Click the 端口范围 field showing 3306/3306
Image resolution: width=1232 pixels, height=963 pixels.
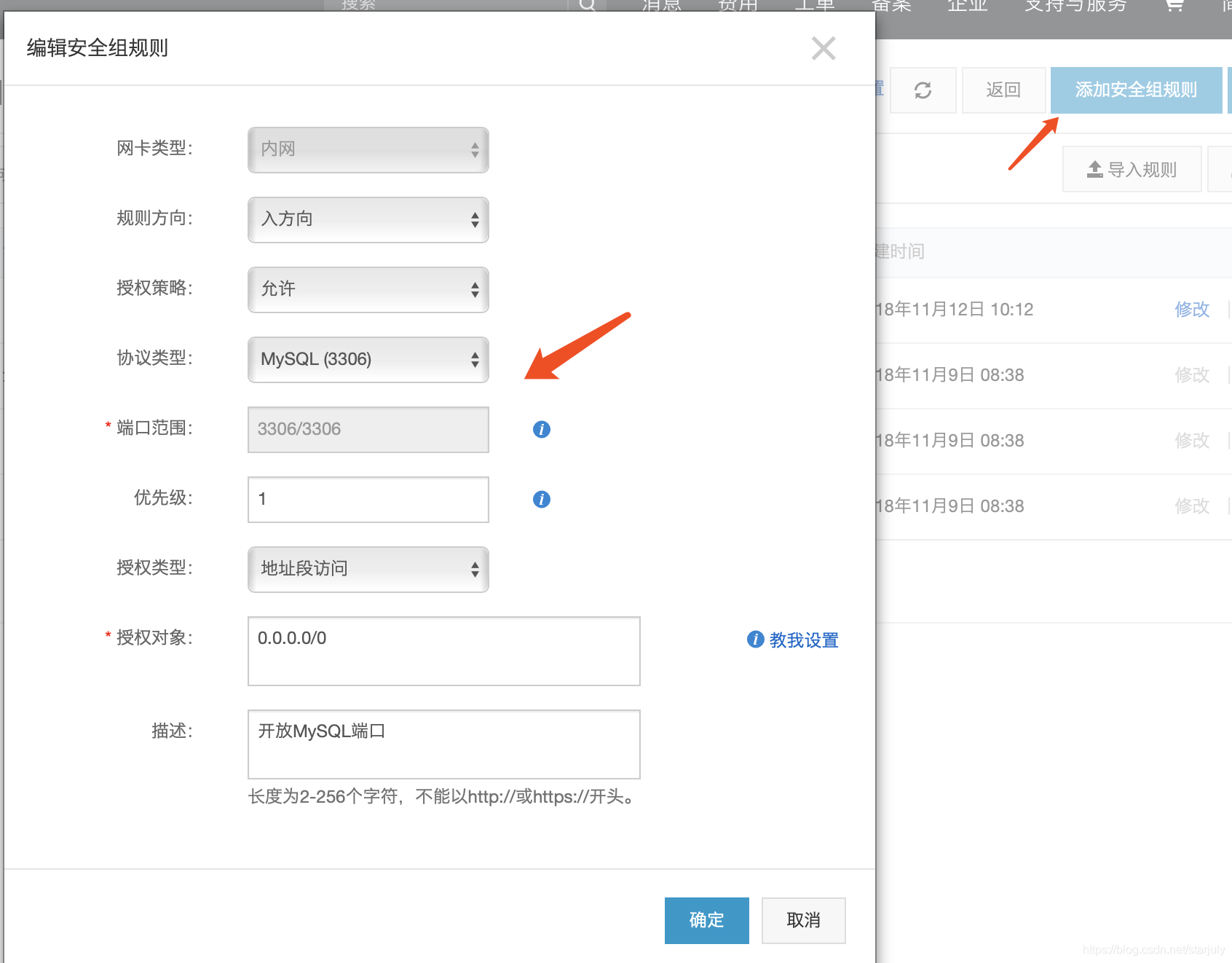pyautogui.click(x=368, y=430)
